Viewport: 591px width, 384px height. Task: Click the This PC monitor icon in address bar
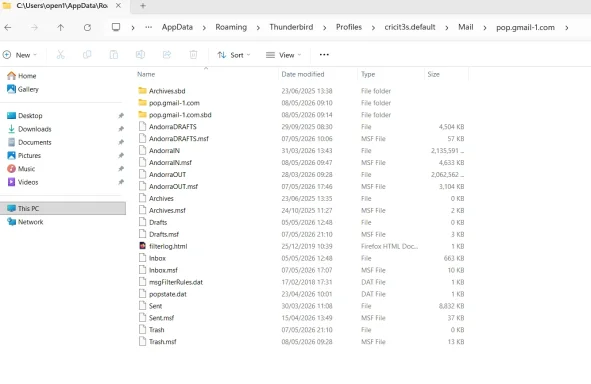pos(116,27)
